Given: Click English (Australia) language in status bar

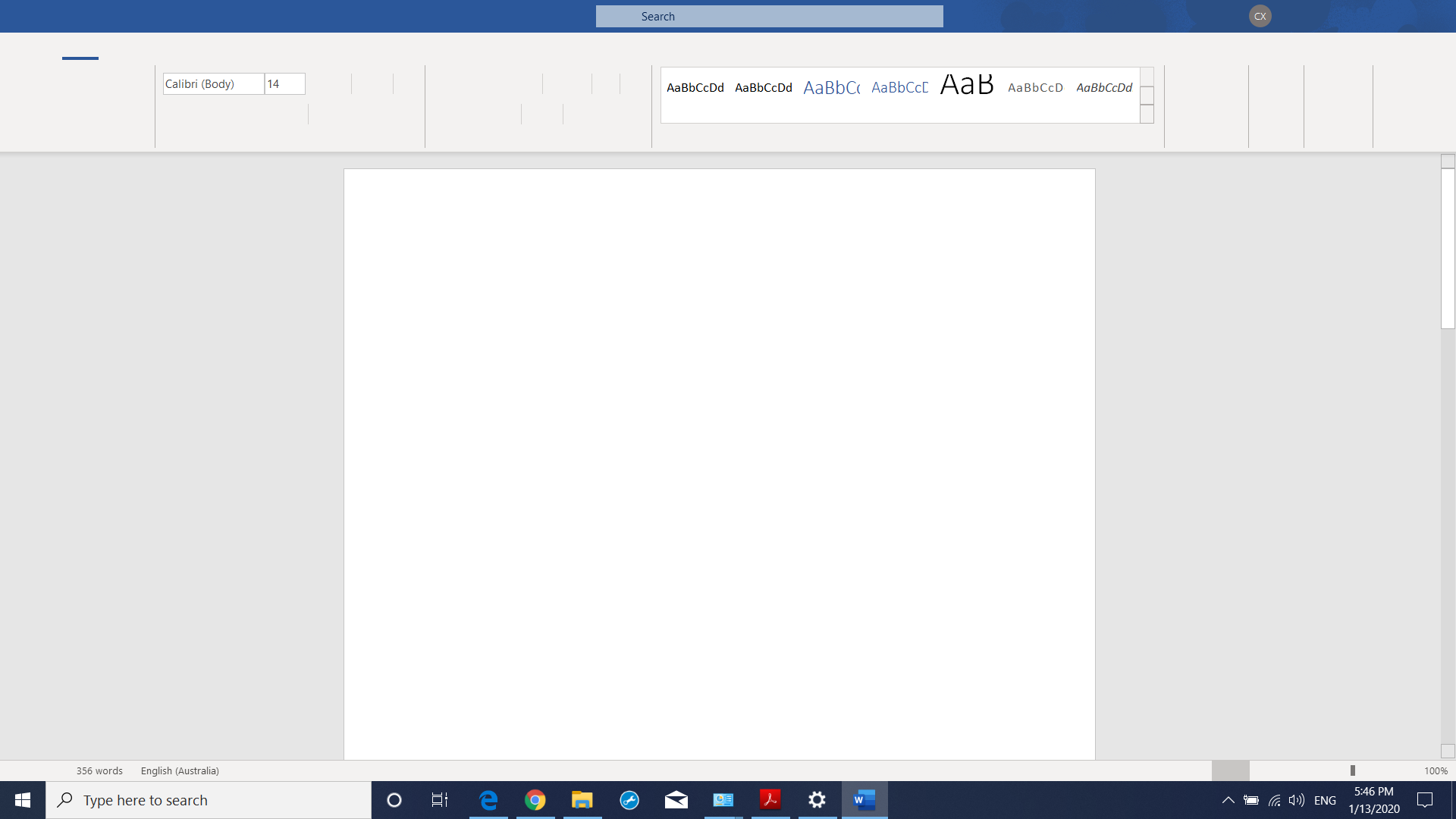Looking at the screenshot, I should (180, 770).
